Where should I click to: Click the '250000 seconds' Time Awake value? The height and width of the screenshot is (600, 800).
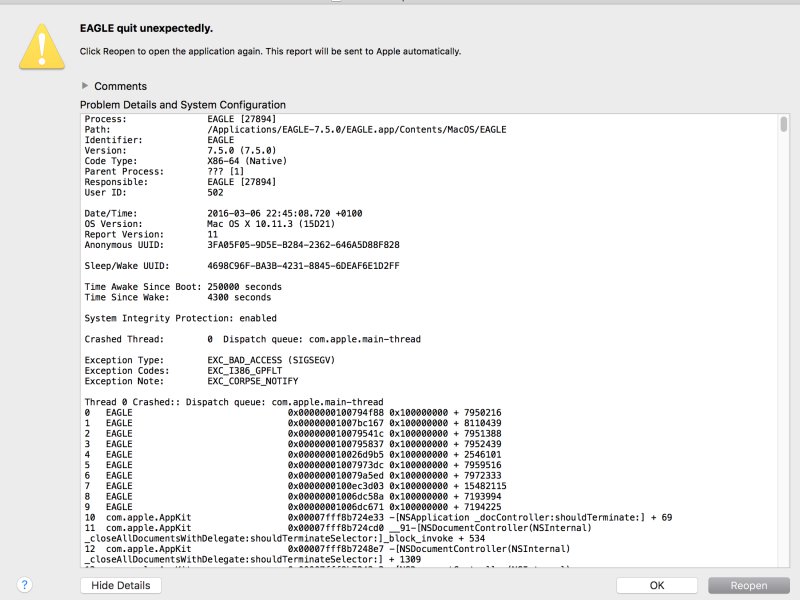click(x=244, y=287)
